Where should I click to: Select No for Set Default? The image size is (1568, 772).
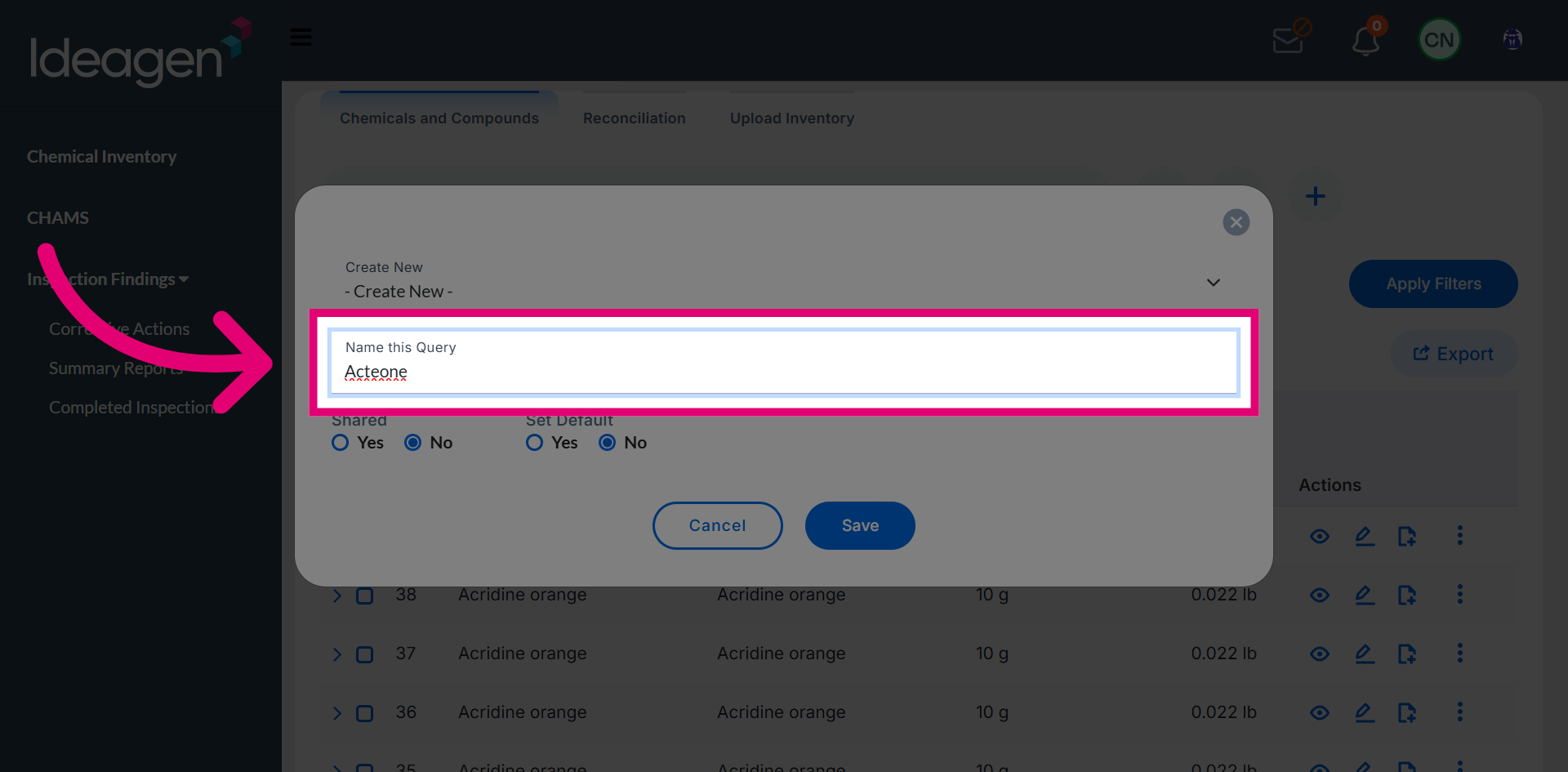point(608,443)
